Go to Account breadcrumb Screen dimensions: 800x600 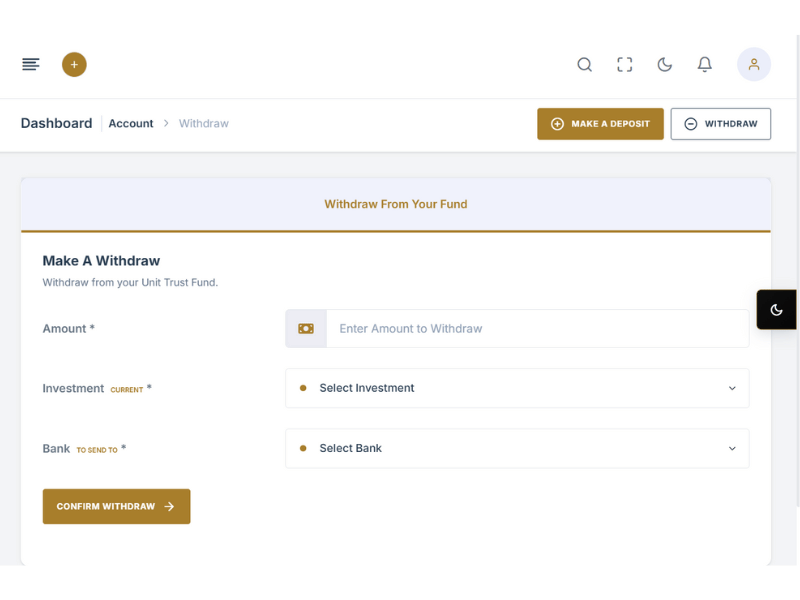coord(131,124)
